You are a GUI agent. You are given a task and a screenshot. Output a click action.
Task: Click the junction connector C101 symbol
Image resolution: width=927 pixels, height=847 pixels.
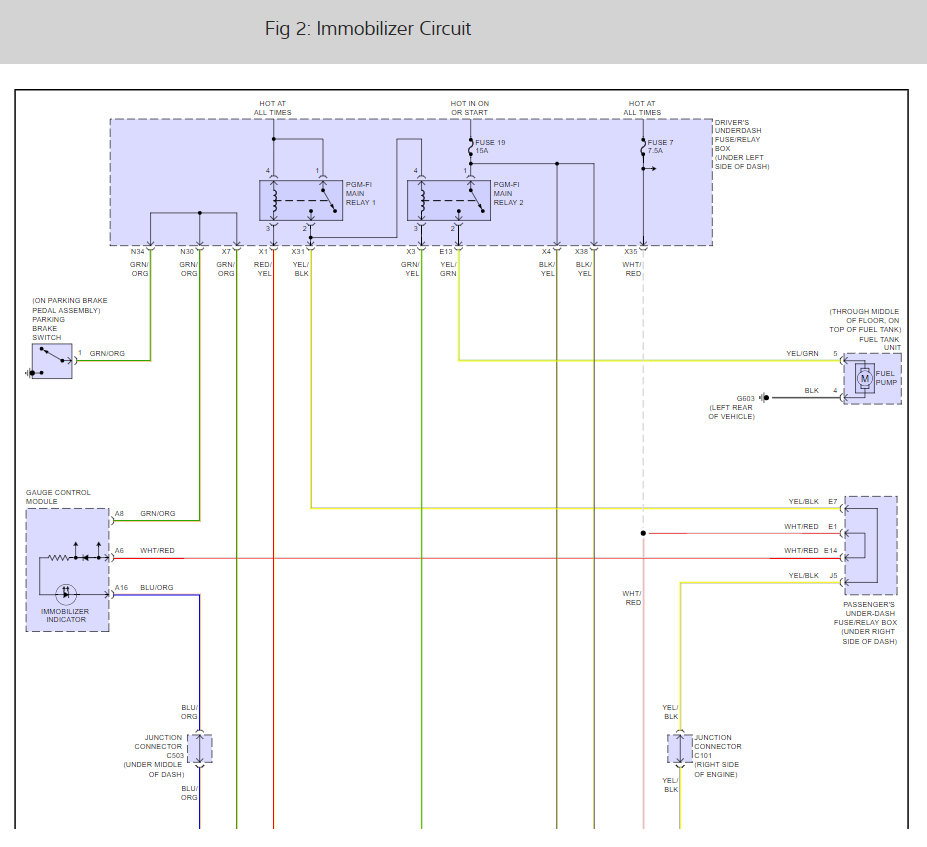click(680, 749)
